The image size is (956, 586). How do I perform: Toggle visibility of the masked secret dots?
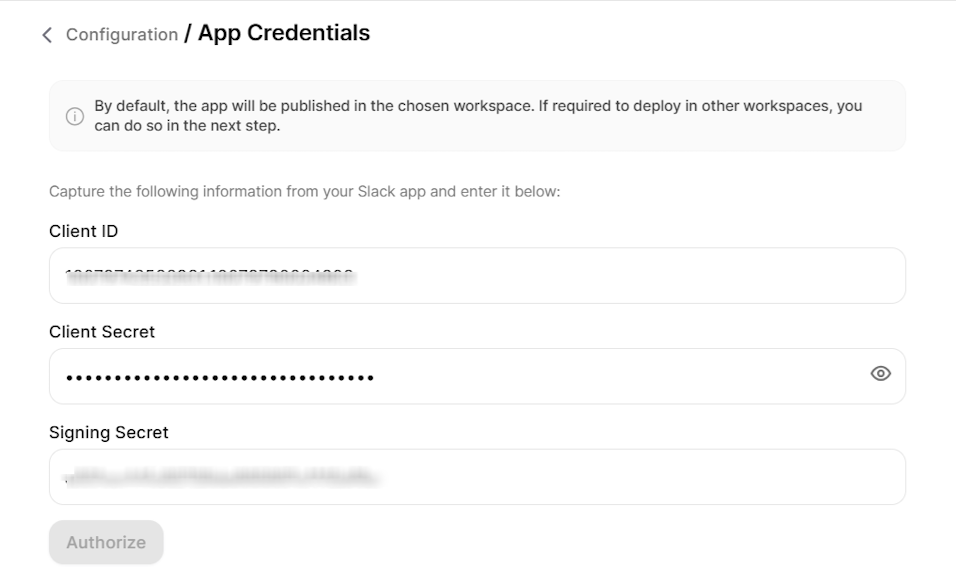pyautogui.click(x=881, y=374)
